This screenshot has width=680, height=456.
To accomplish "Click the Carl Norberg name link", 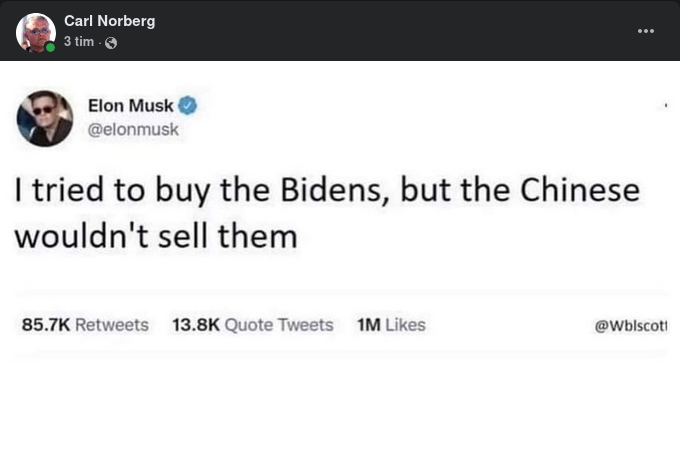I will 109,21.
